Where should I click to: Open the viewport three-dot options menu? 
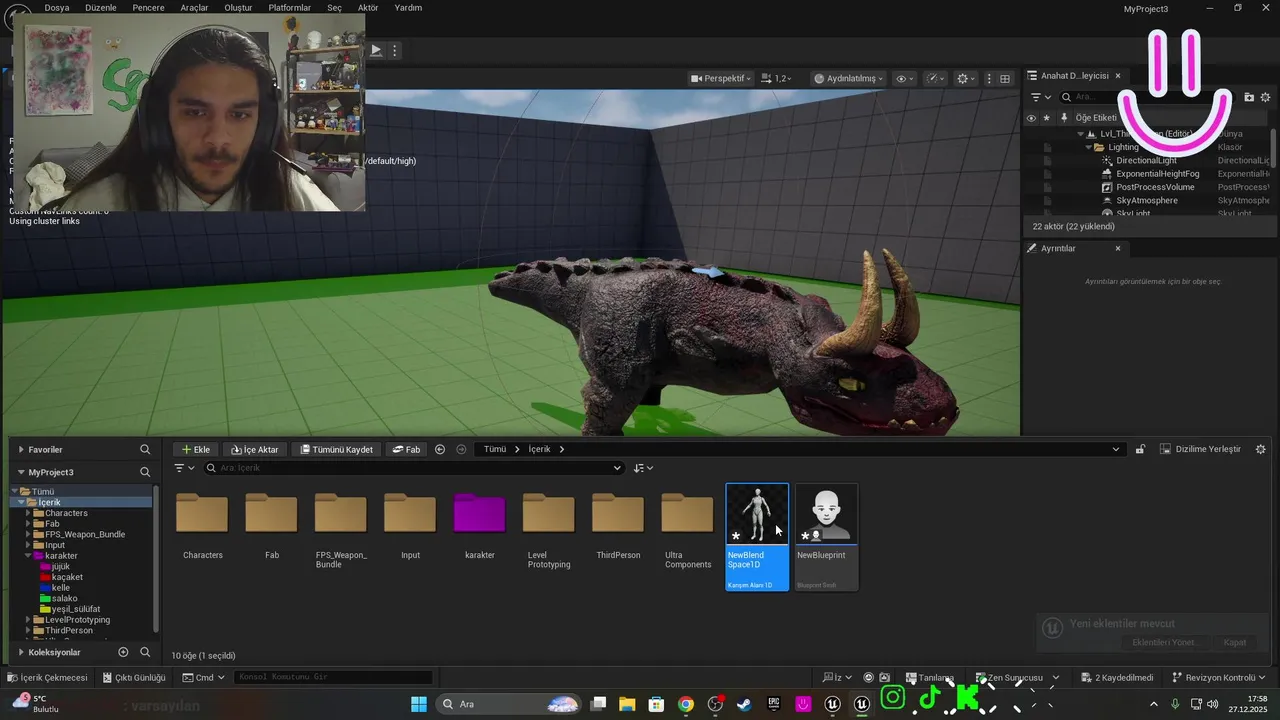point(990,78)
